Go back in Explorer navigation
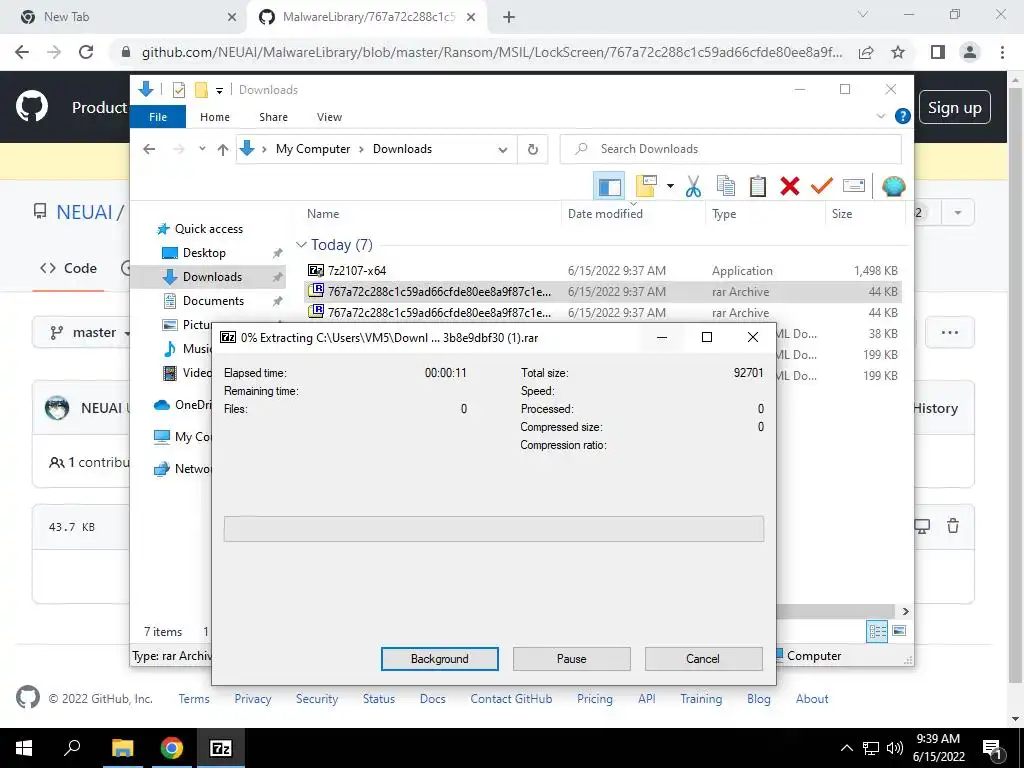This screenshot has width=1024, height=768. click(149, 149)
